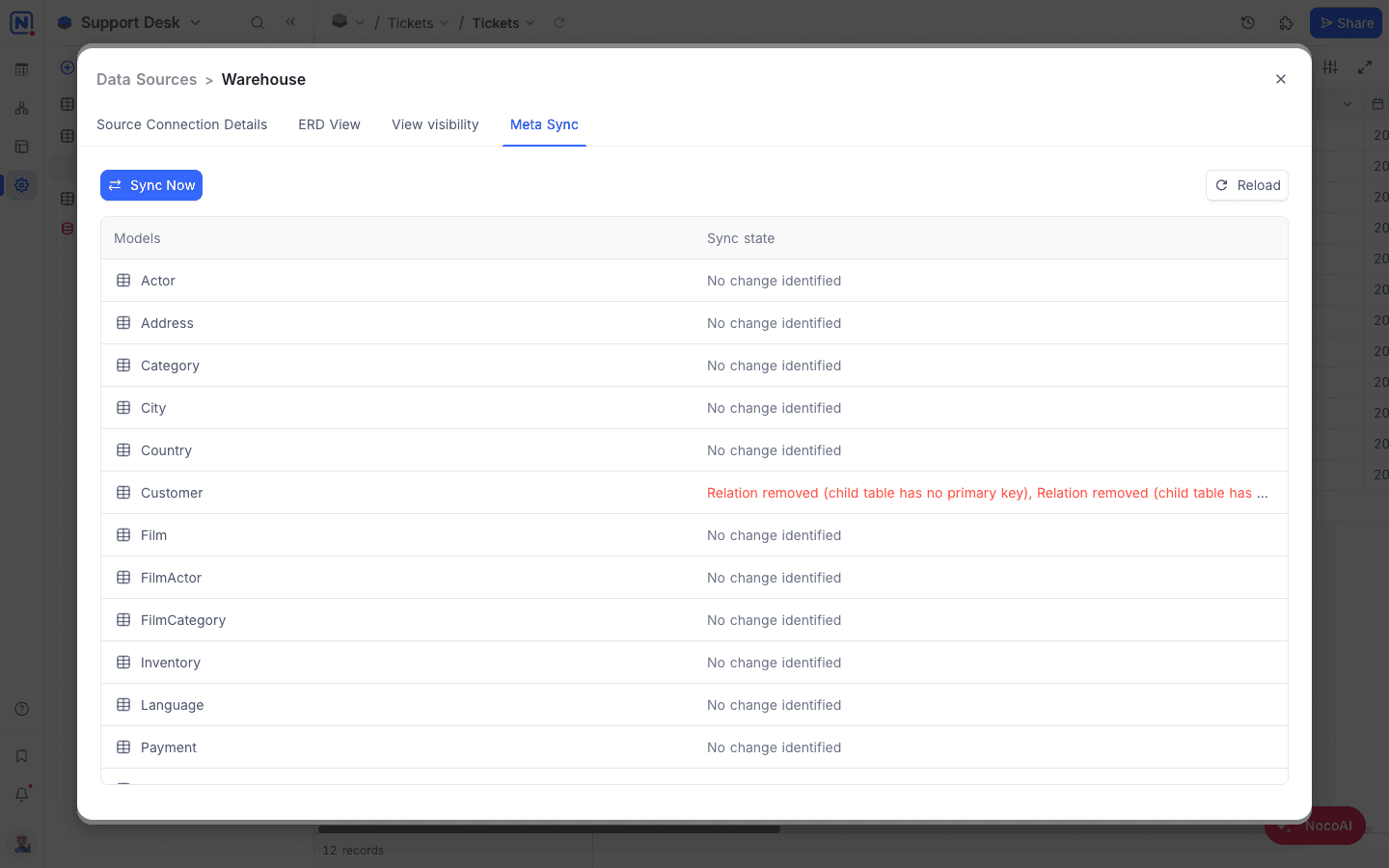Click the Share button
1389x868 pixels.
pos(1346,23)
